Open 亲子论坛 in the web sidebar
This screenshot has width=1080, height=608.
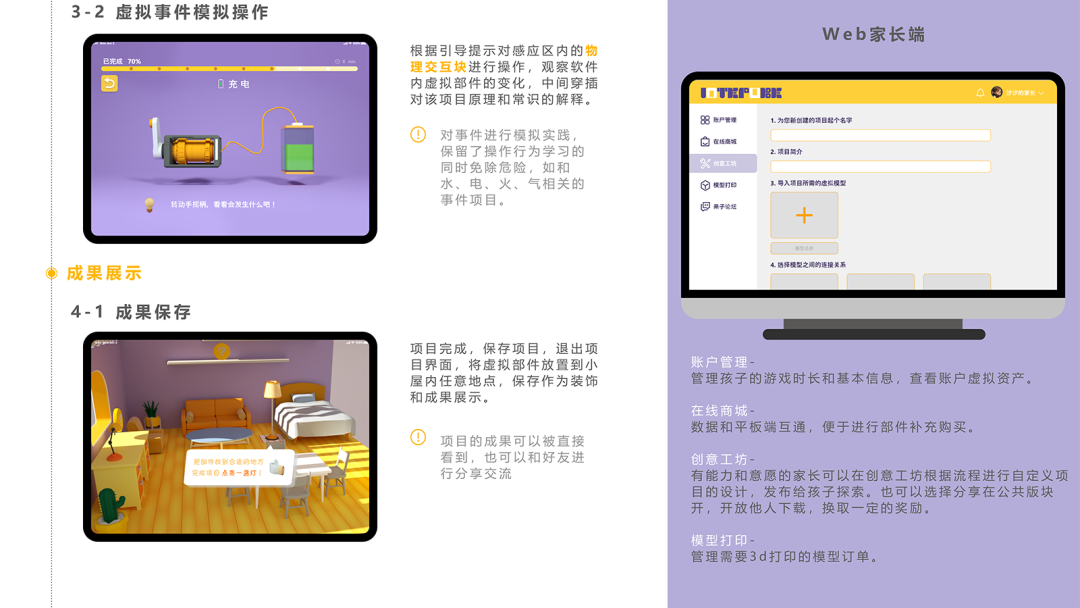(x=719, y=207)
